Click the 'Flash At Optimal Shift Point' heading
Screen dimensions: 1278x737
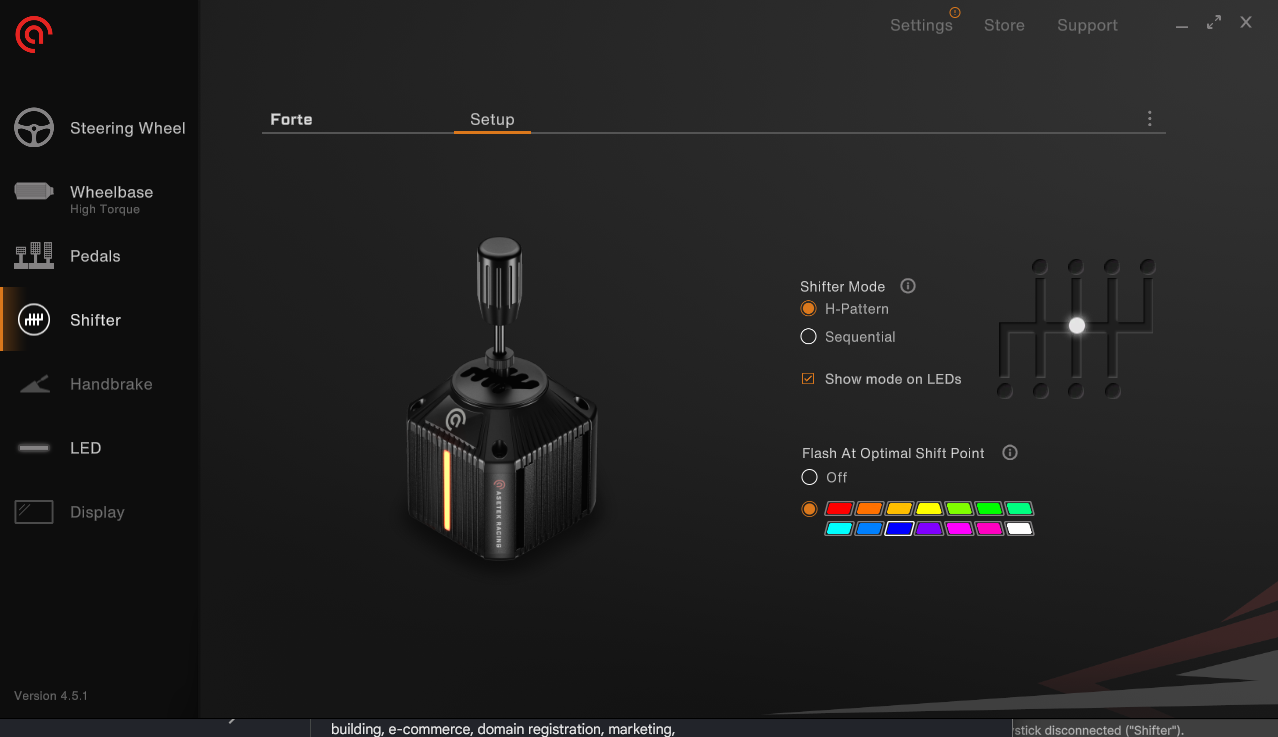click(x=893, y=453)
